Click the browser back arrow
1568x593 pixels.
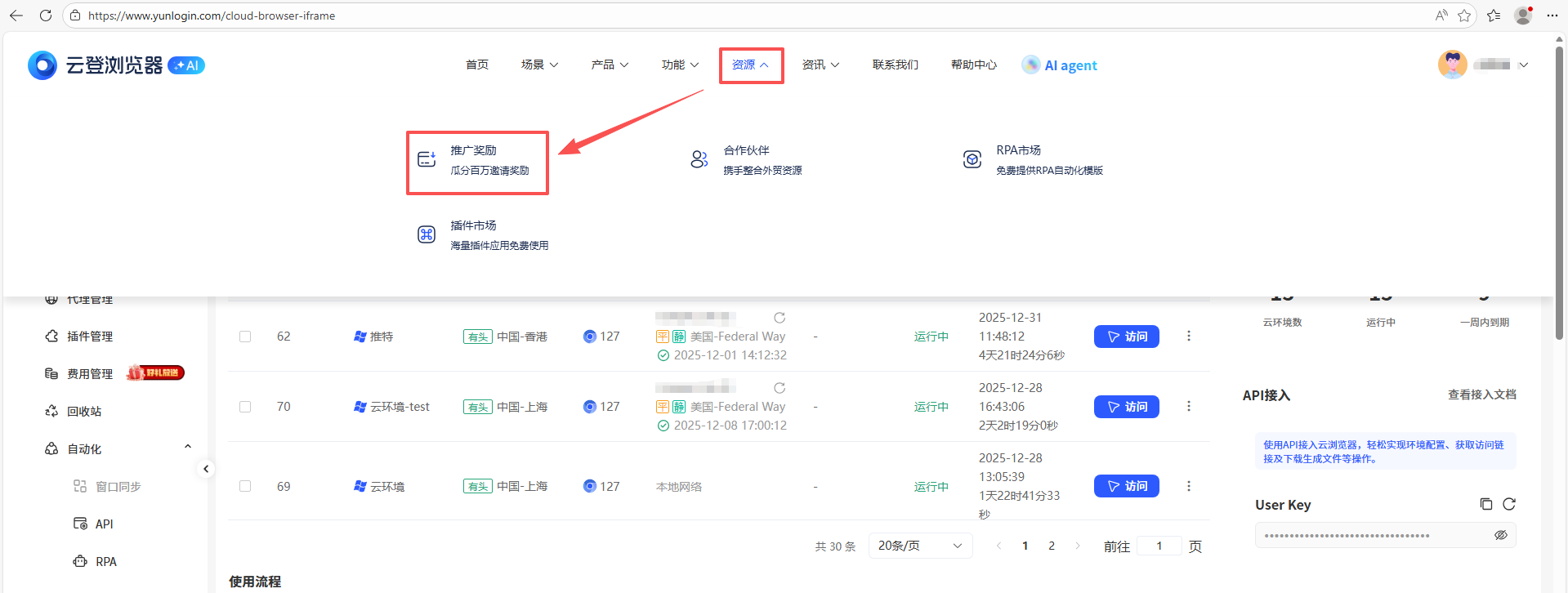click(x=16, y=16)
